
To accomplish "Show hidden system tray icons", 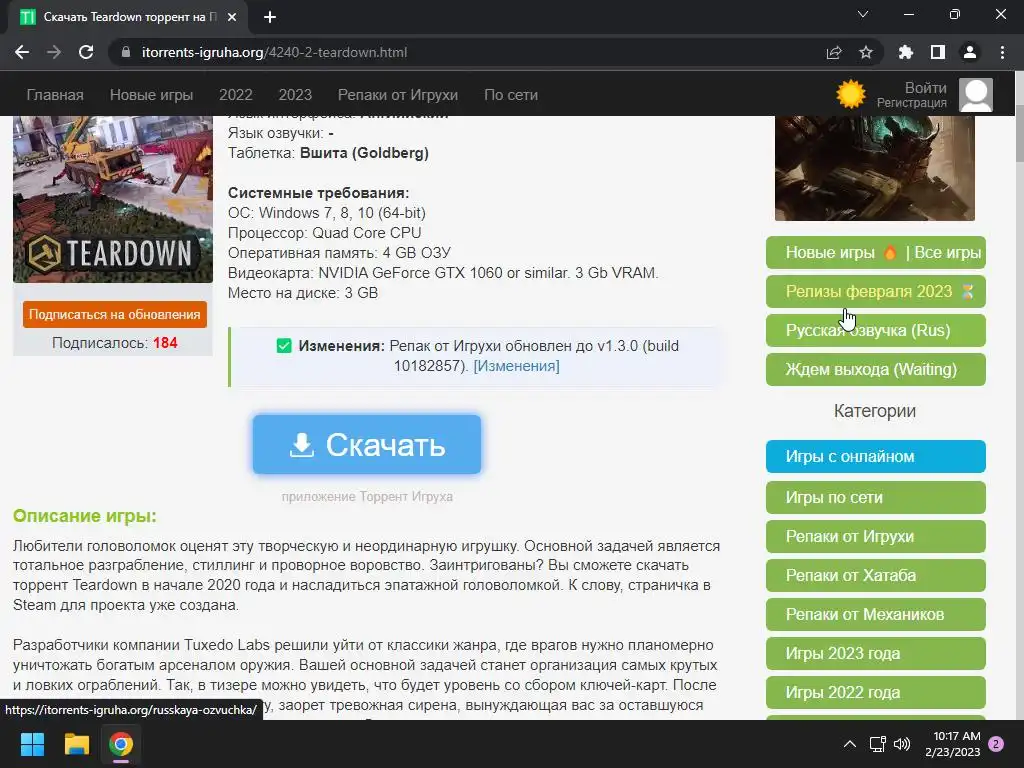I will [x=850, y=744].
